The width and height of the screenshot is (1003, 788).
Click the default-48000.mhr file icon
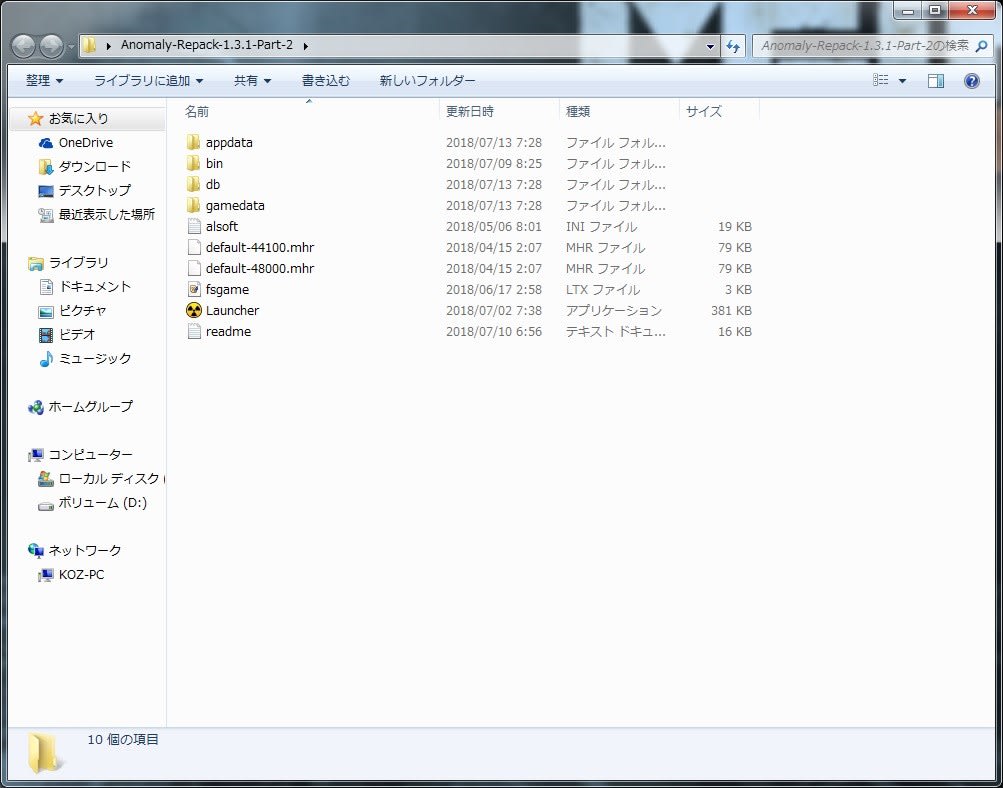194,269
